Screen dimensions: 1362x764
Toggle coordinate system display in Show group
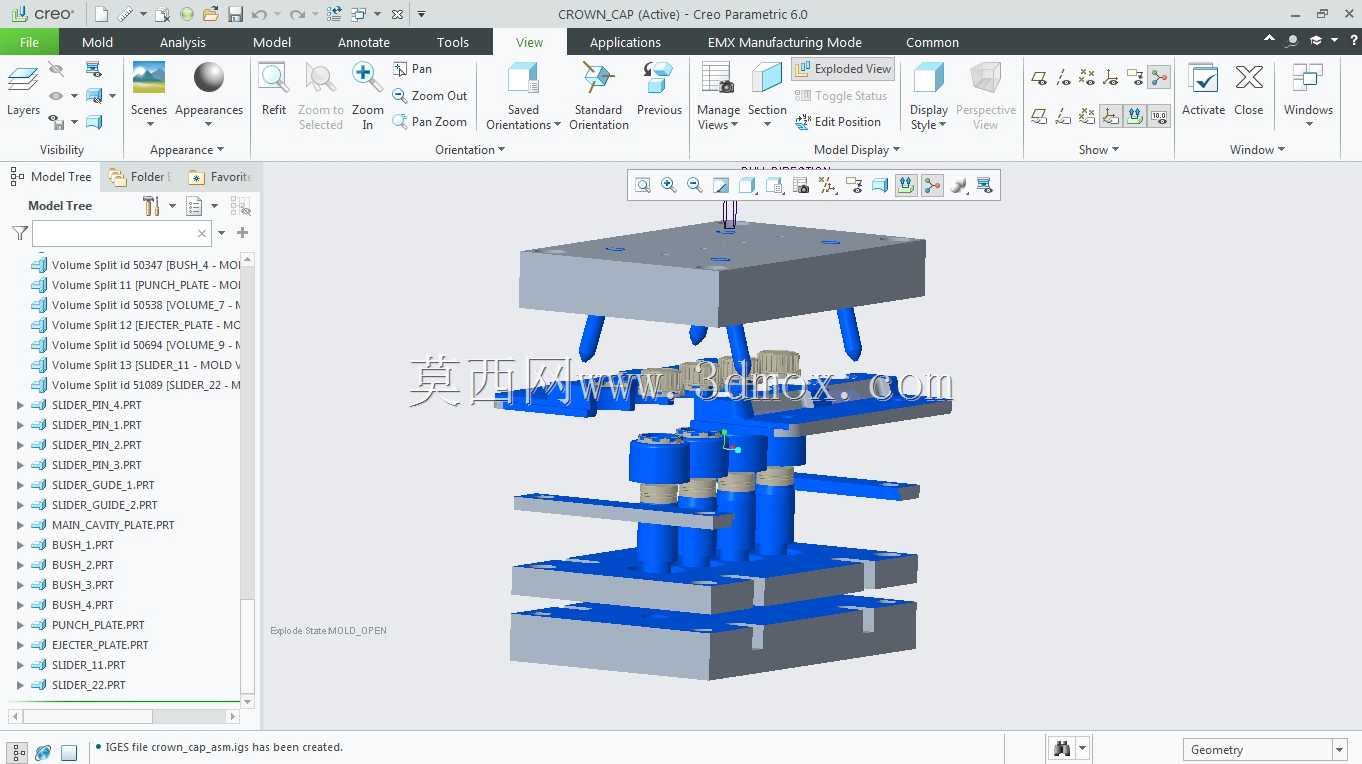coord(1111,78)
